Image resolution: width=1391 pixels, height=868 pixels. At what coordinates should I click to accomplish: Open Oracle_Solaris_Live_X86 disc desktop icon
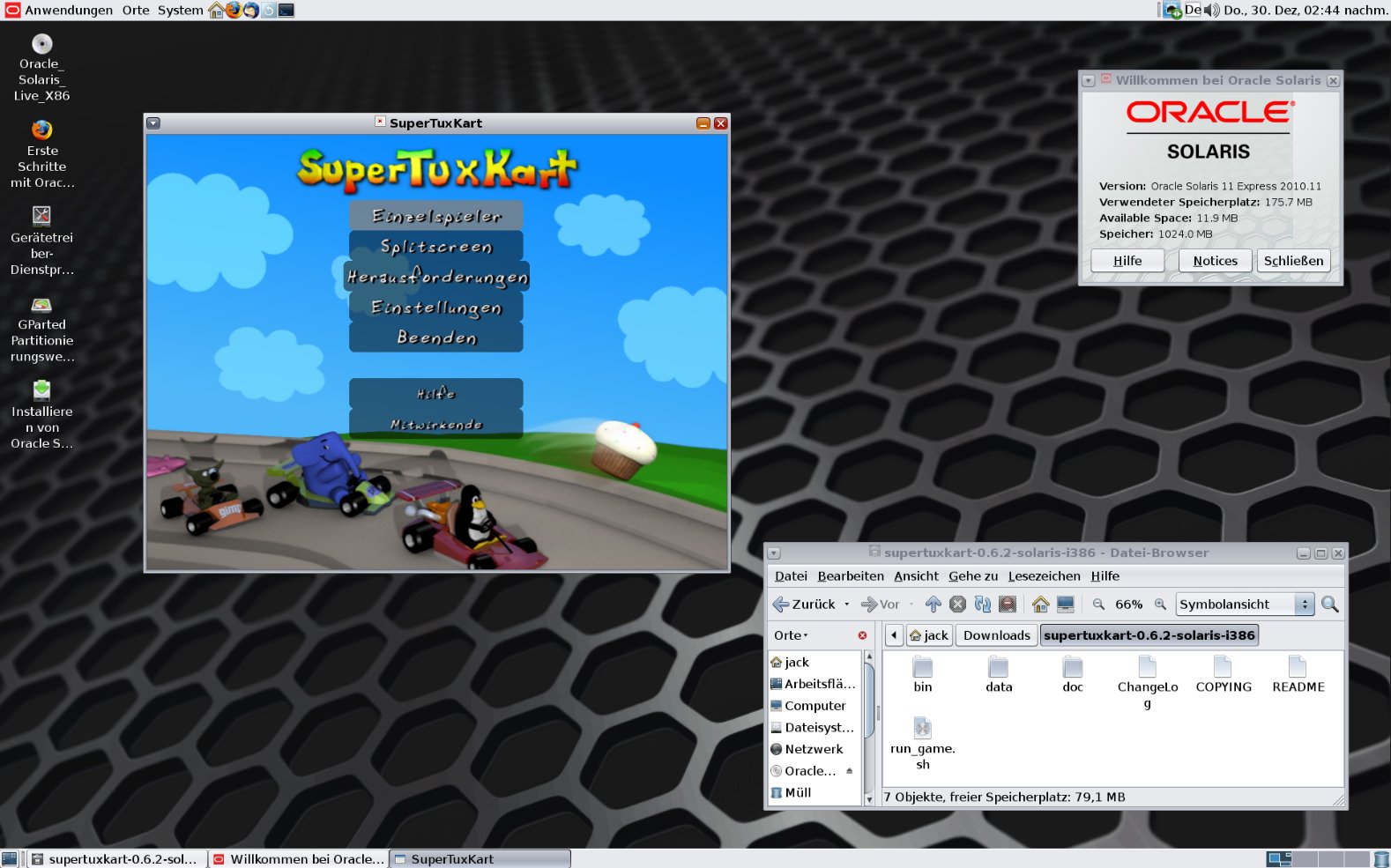(41, 68)
